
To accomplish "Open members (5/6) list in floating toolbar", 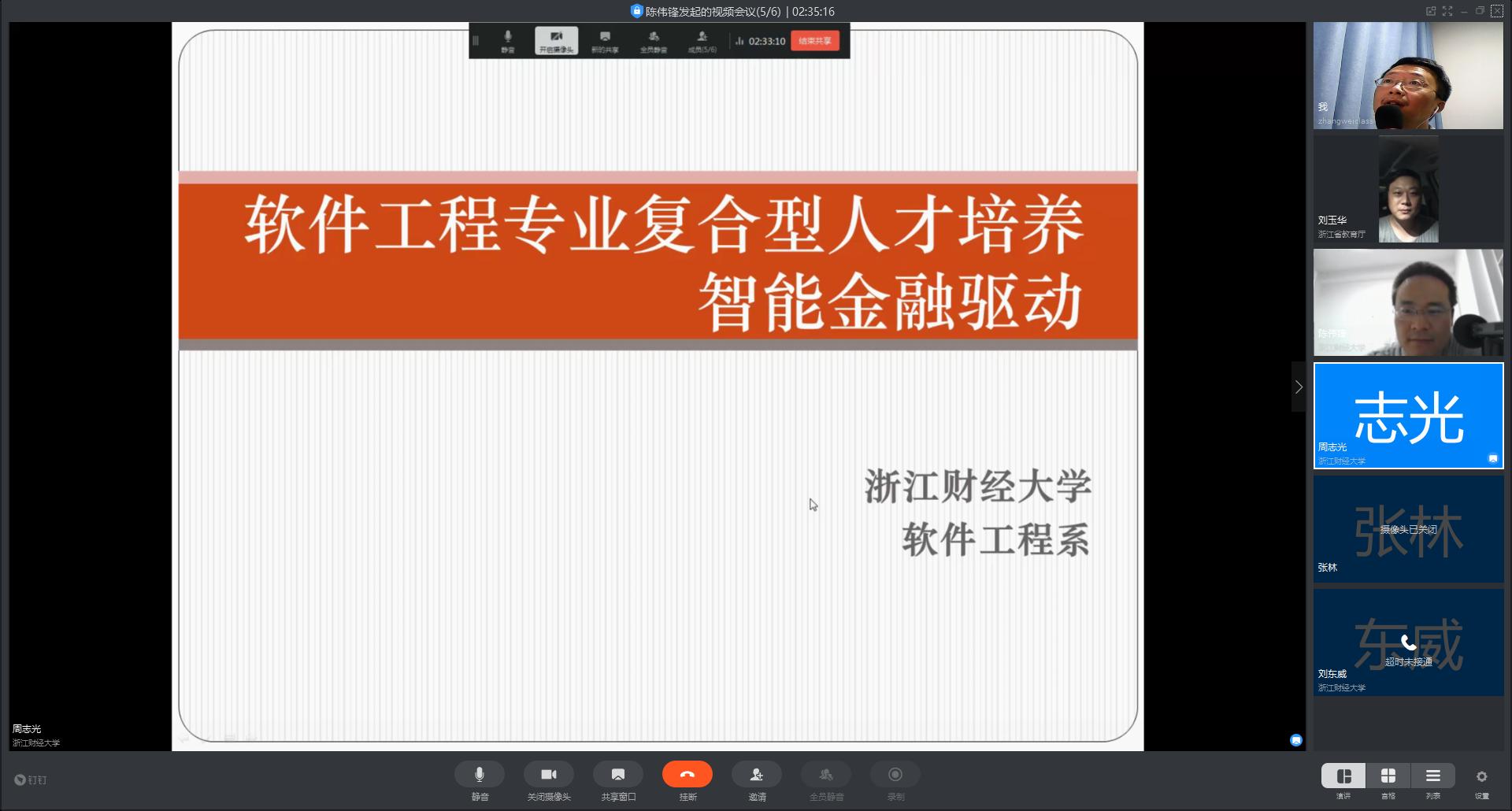I will tap(702, 41).
